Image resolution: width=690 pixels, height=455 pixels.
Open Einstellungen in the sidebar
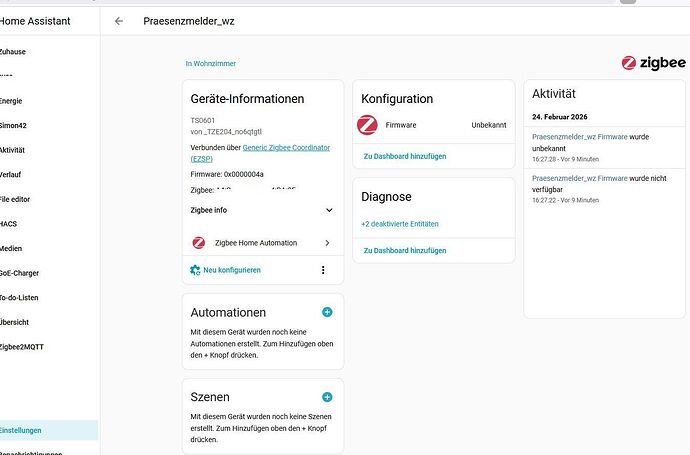pyautogui.click(x=20, y=430)
